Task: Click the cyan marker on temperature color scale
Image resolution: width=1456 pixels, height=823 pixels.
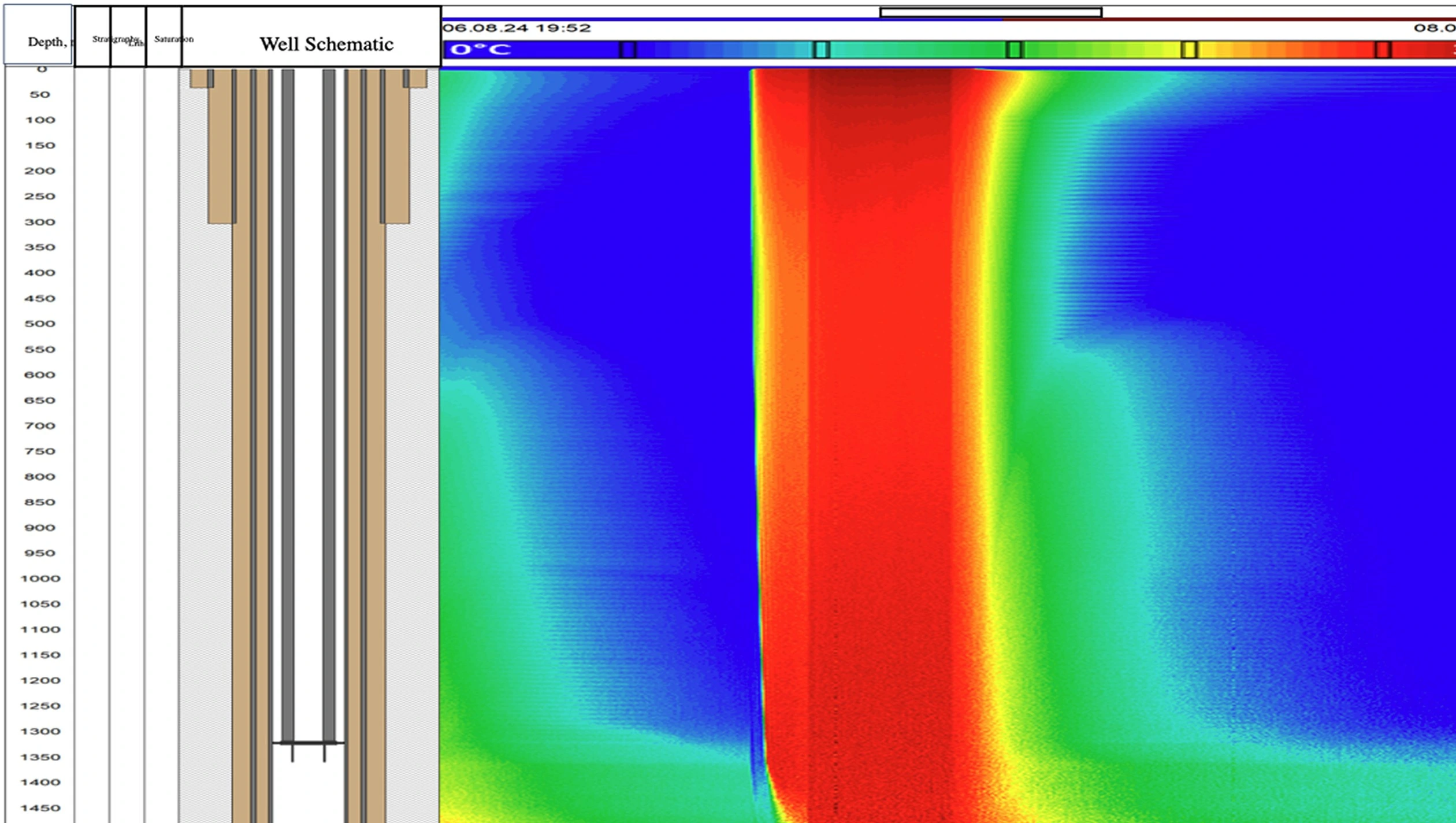Action: 822,50
